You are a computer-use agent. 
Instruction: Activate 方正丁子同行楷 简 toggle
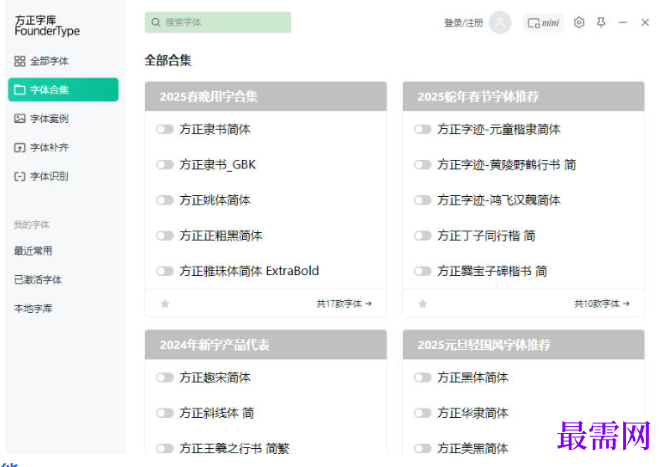(422, 235)
